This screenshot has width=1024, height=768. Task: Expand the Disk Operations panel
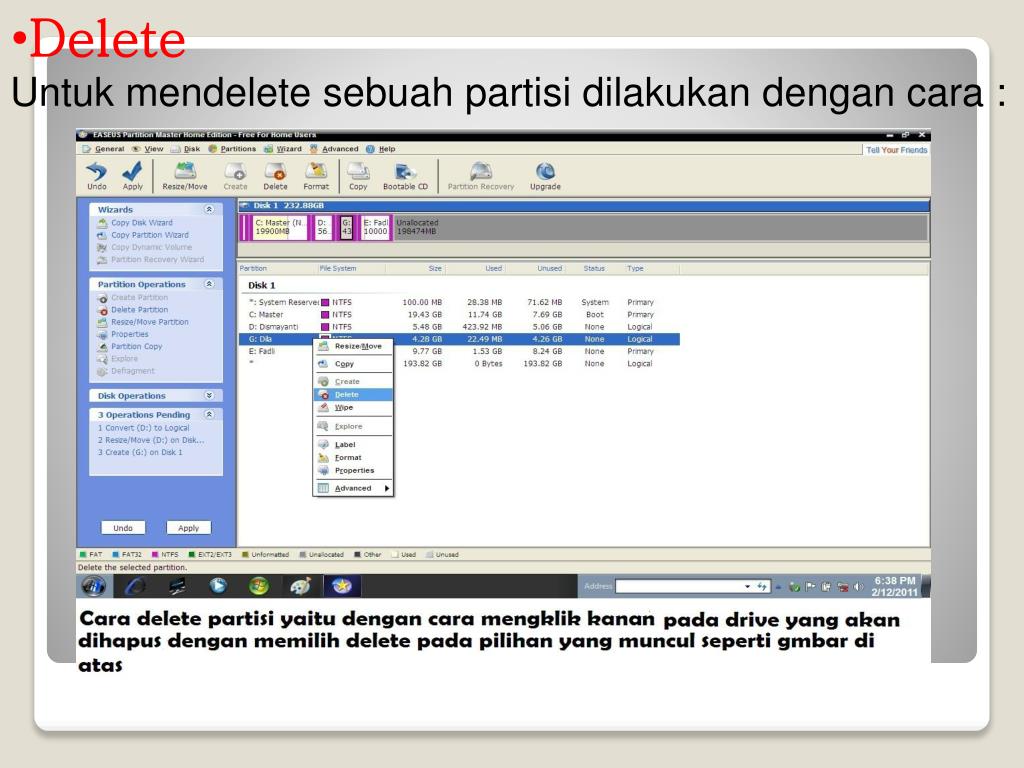point(209,396)
